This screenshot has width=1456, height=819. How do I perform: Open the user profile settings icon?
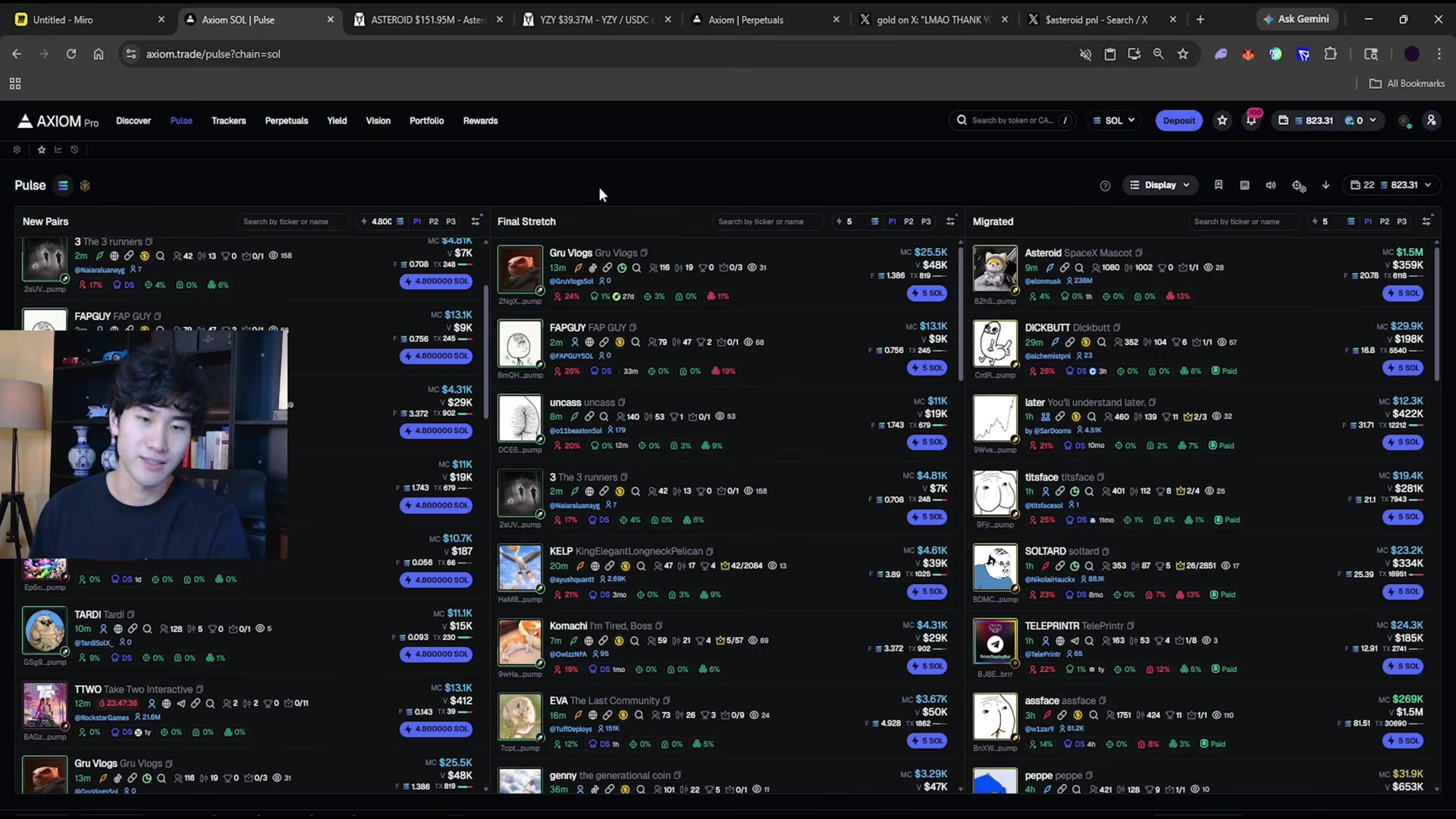click(x=1431, y=121)
